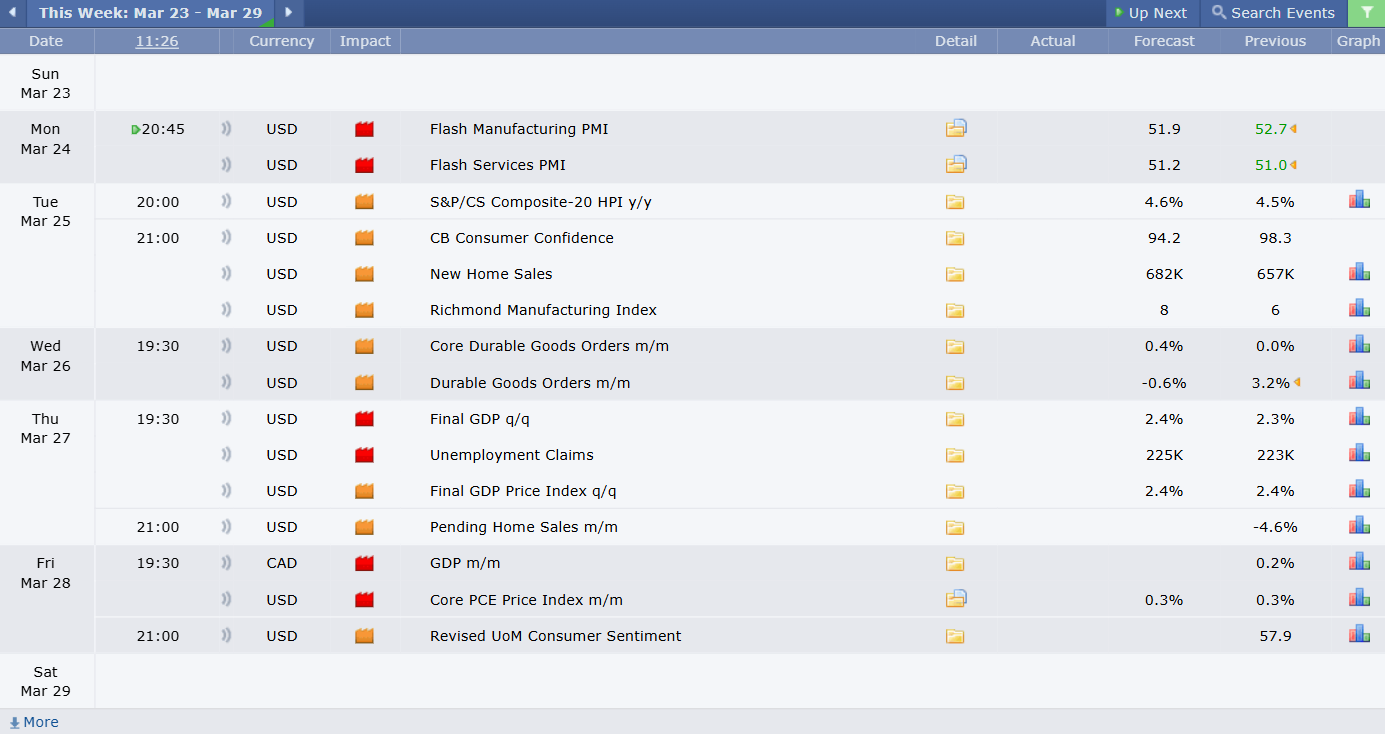The width and height of the screenshot is (1385, 734).
Task: Select Final GDP Price Index q/q event
Action: (x=523, y=491)
